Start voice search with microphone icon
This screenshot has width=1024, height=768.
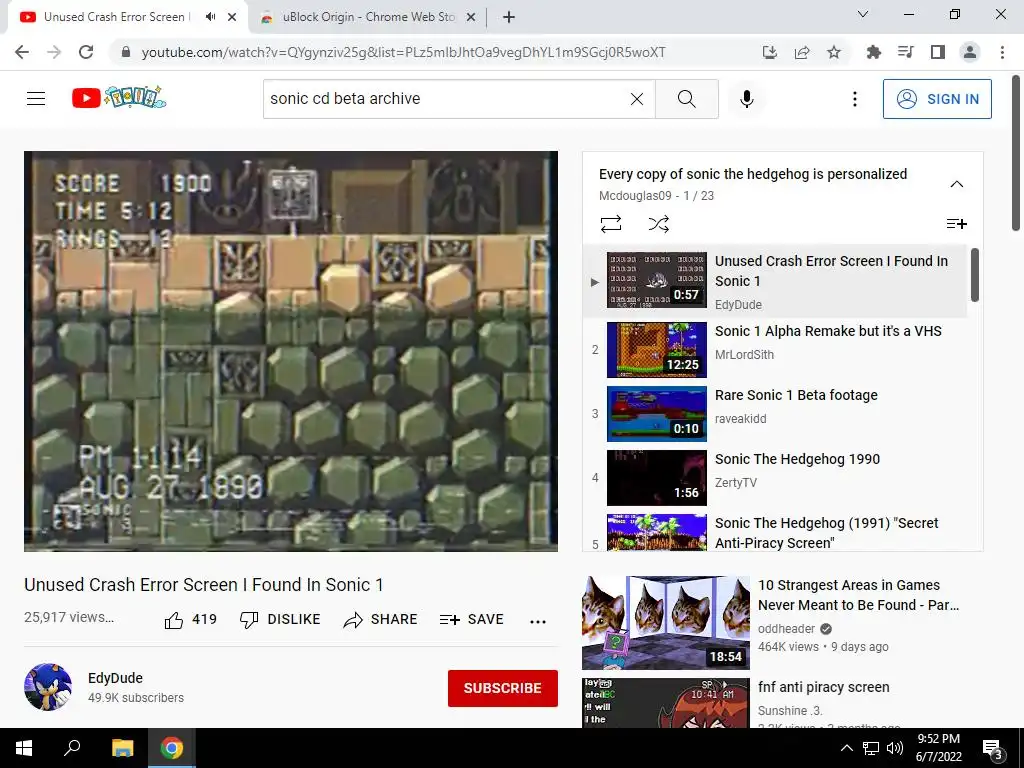pos(746,99)
